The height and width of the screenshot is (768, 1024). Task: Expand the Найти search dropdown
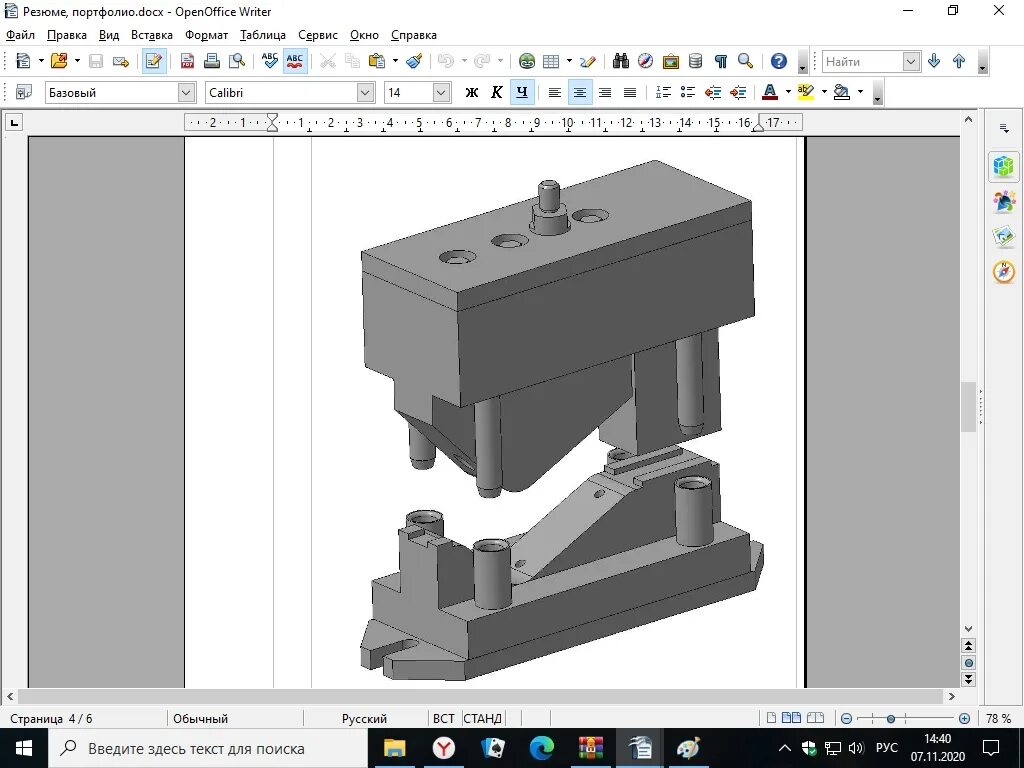point(912,61)
